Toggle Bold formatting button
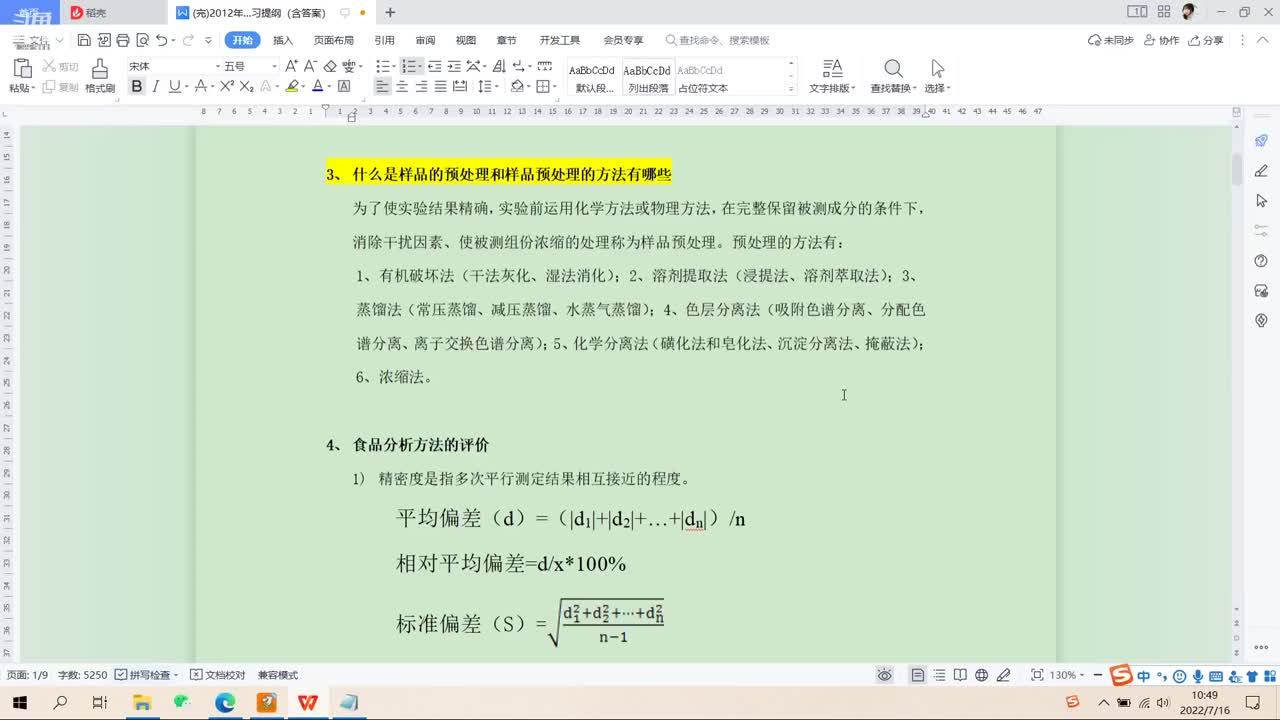Viewport: 1280px width, 720px height. 137,87
